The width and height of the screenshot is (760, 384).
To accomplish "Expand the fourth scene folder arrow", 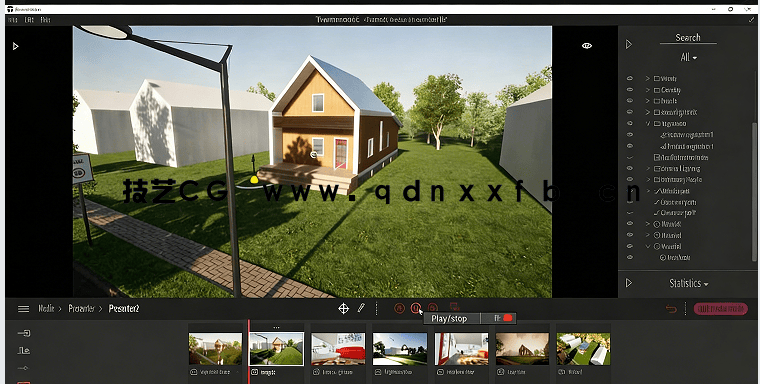I will click(x=648, y=112).
